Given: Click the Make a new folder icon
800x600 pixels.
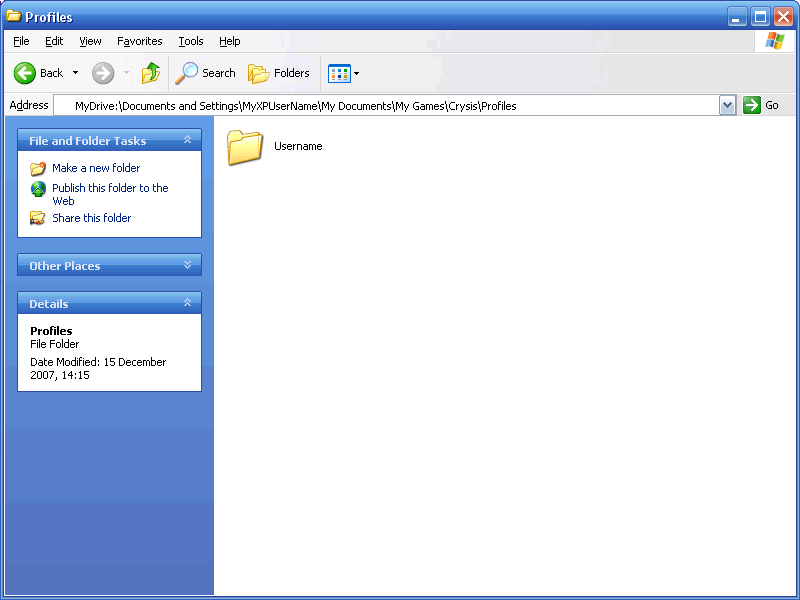Looking at the screenshot, I should tap(38, 168).
